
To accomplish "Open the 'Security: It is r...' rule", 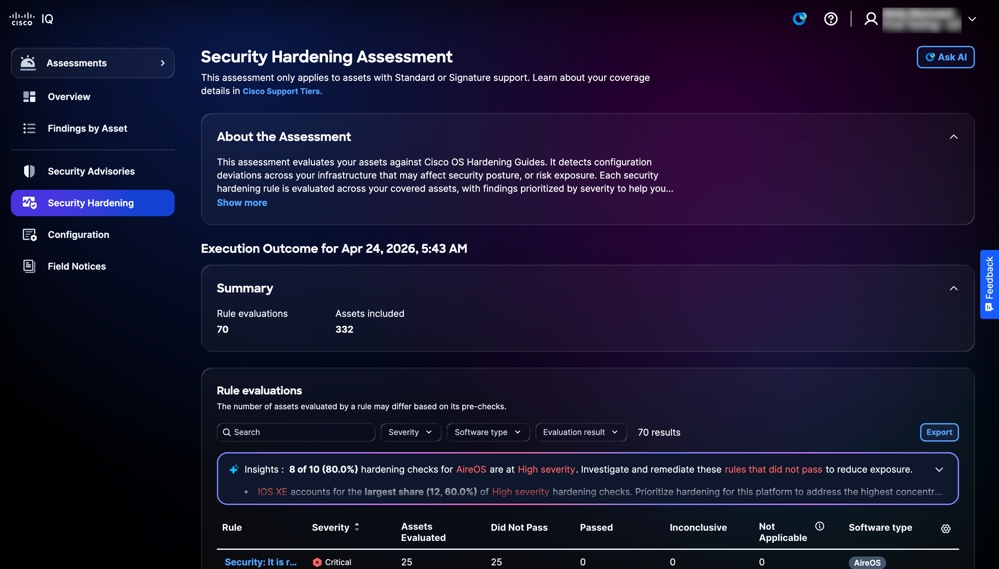I will point(261,562).
